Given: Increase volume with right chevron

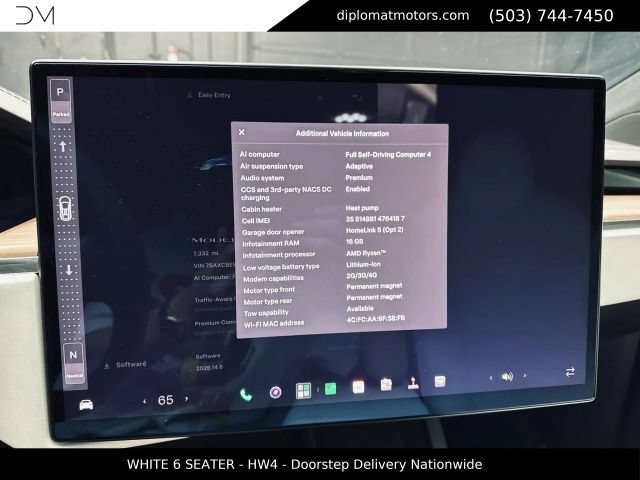Looking at the screenshot, I should [x=524, y=375].
